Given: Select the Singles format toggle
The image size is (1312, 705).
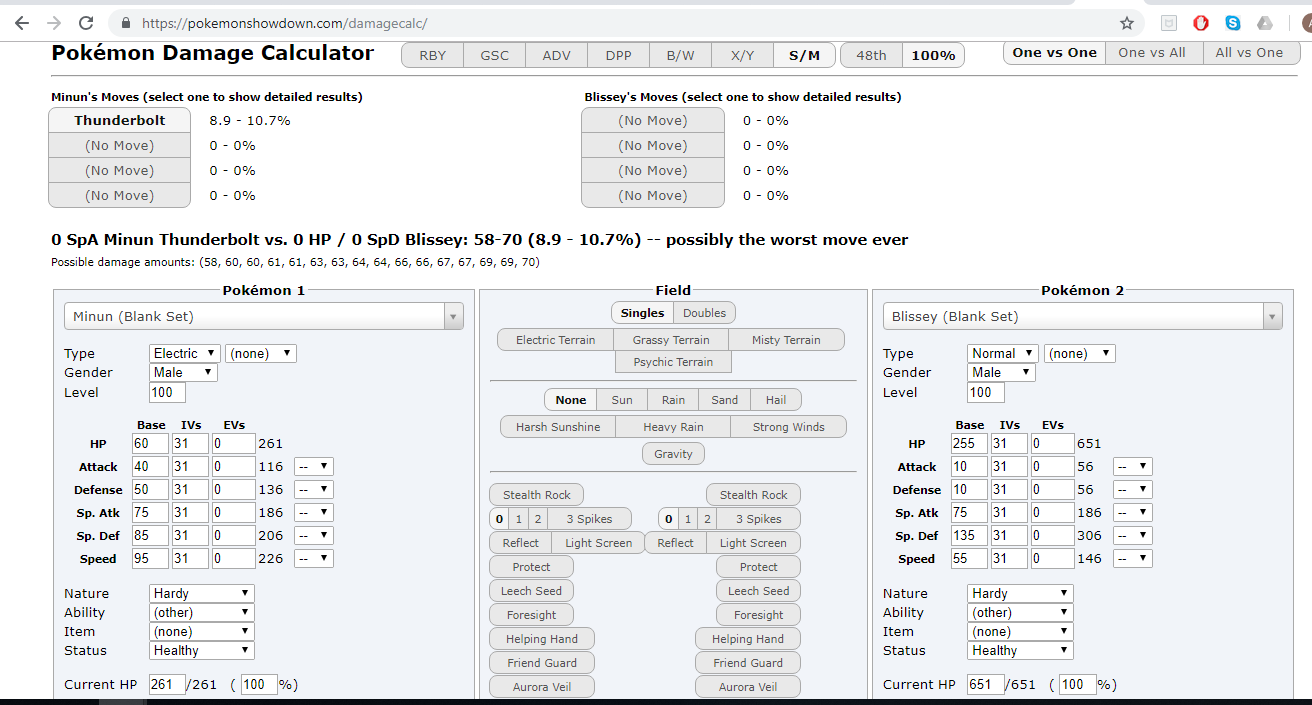Looking at the screenshot, I should coord(642,313).
